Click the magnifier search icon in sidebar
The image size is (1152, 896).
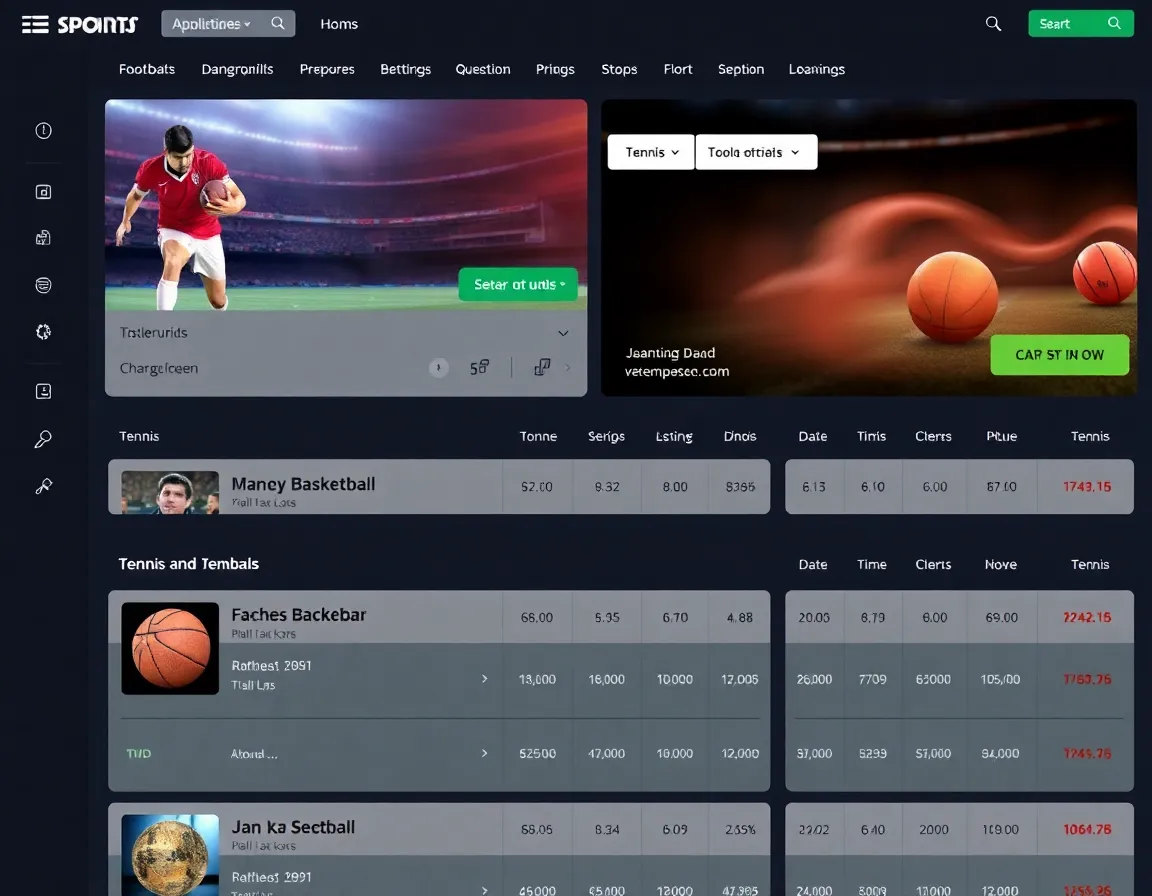tap(42, 438)
